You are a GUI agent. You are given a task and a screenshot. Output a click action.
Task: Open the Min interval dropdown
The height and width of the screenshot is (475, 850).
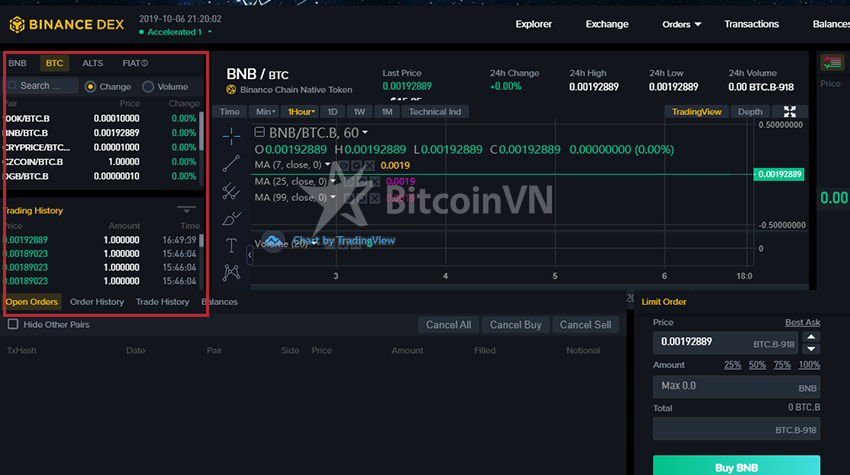pos(264,112)
